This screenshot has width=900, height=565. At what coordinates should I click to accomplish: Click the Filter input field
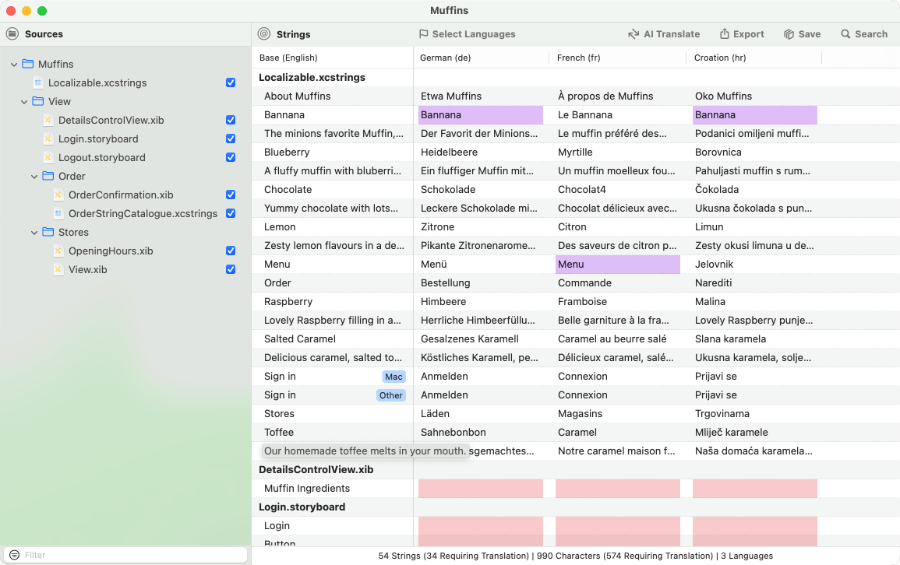130,554
